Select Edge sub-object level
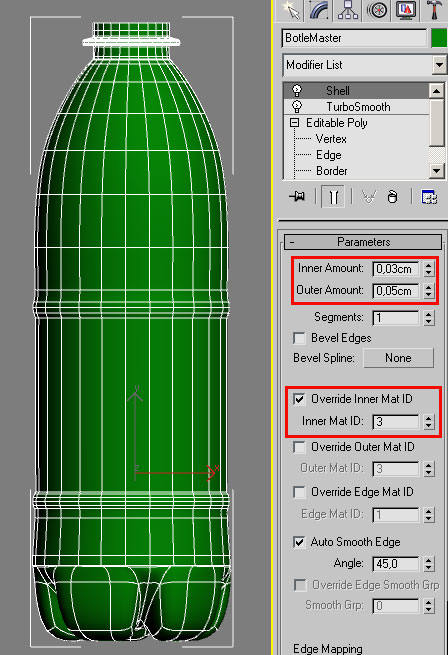 point(328,155)
